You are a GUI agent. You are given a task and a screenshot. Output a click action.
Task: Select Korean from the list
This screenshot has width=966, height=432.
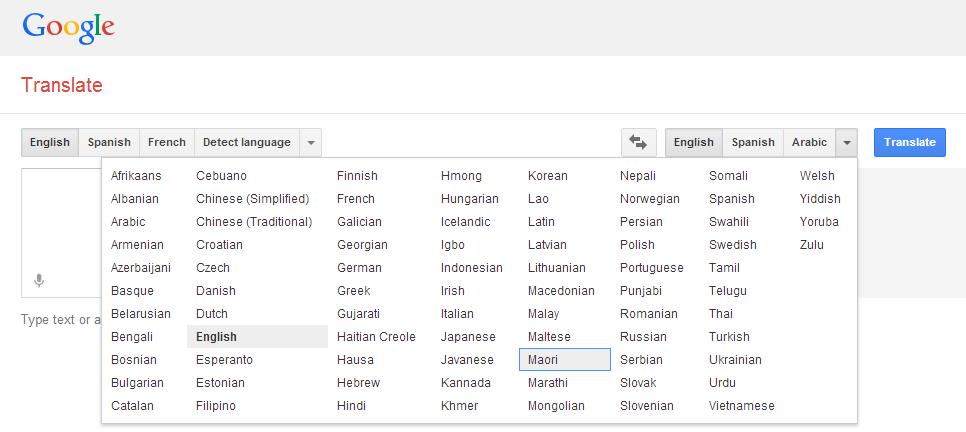548,176
